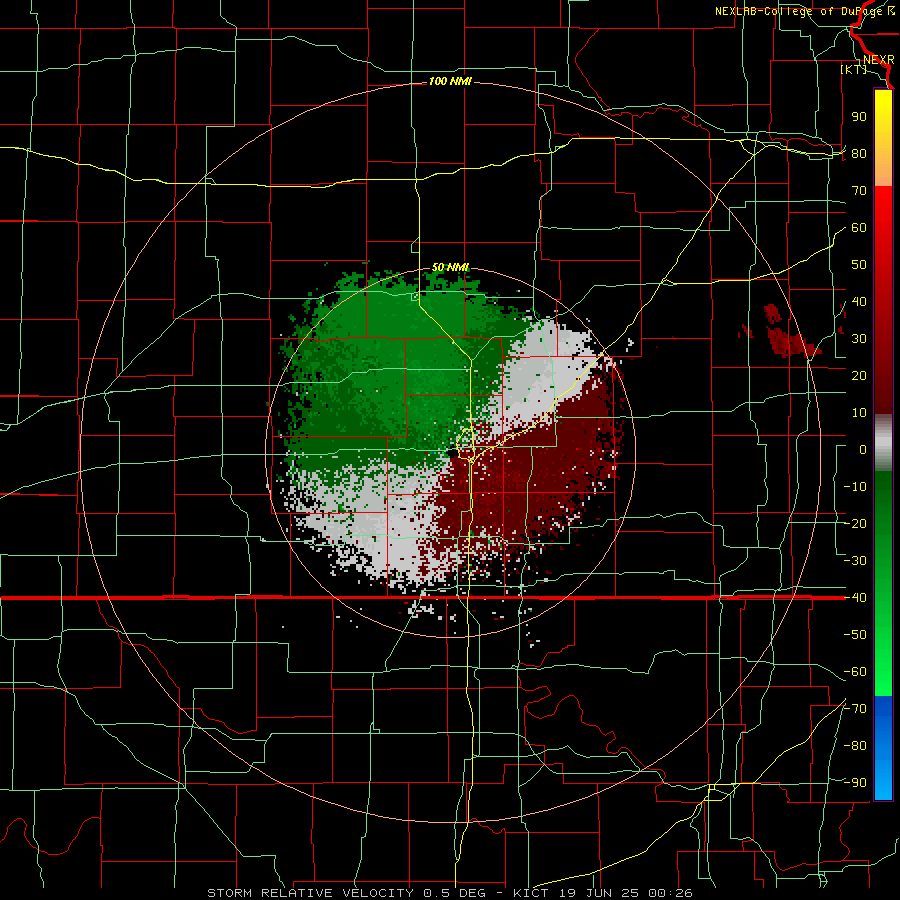This screenshot has width=900, height=900.
Task: Click the -90 value on the velocity scale
Action: [855, 783]
